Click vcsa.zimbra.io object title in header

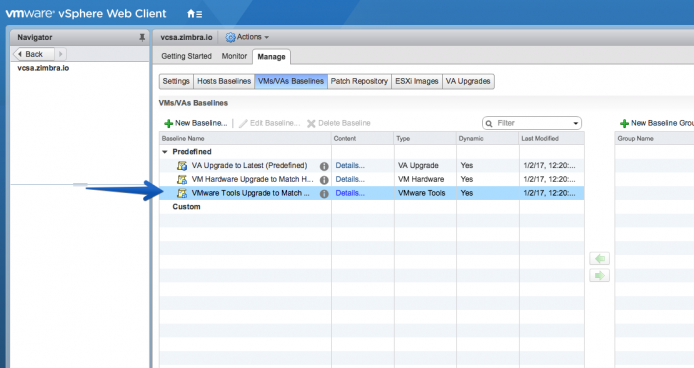[186, 38]
